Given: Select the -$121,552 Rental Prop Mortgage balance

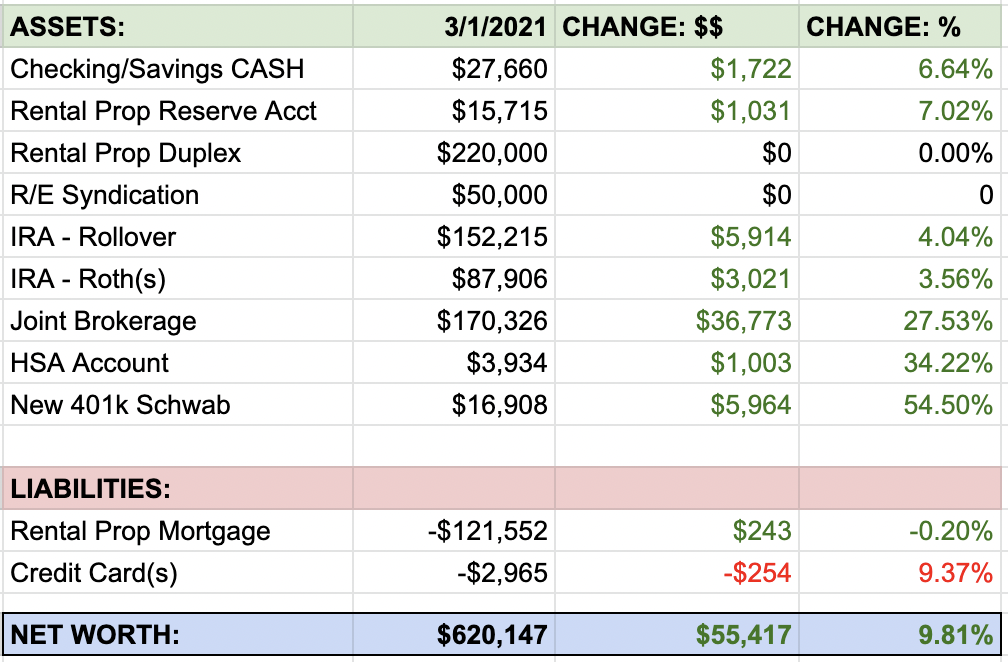Looking at the screenshot, I should coord(487,531).
